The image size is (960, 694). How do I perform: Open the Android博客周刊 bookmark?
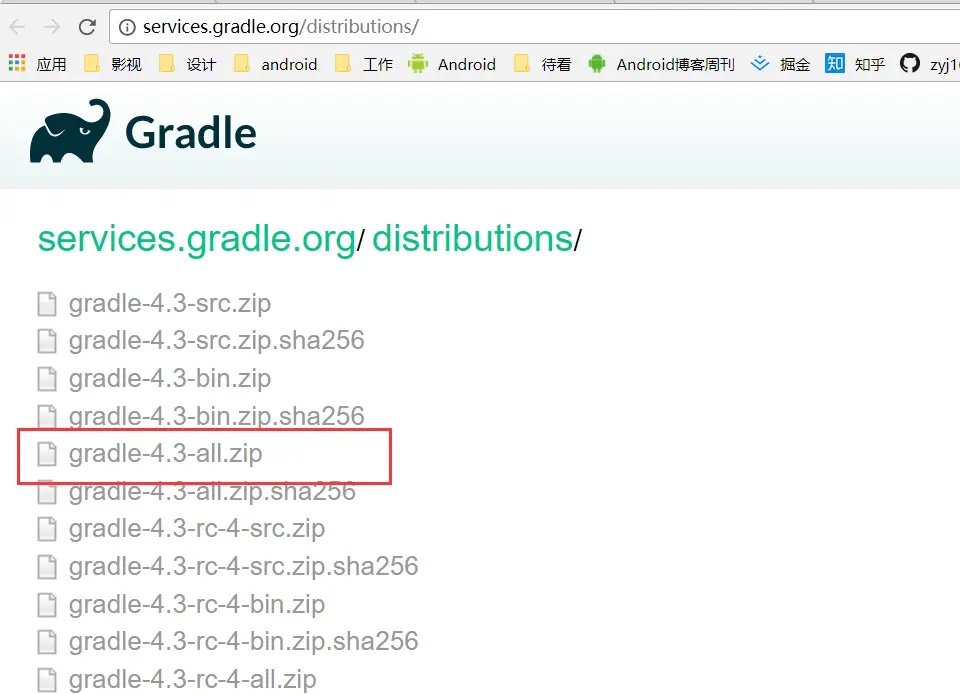pos(661,64)
